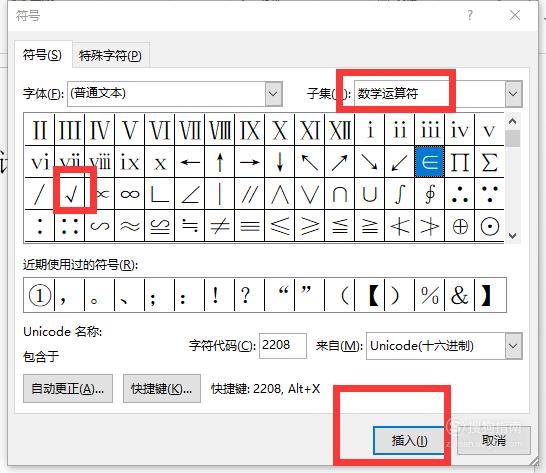Pick the identical-to ≡ symbol
Image resolution: width=546 pixels, height=473 pixels.
[x=250, y=226]
